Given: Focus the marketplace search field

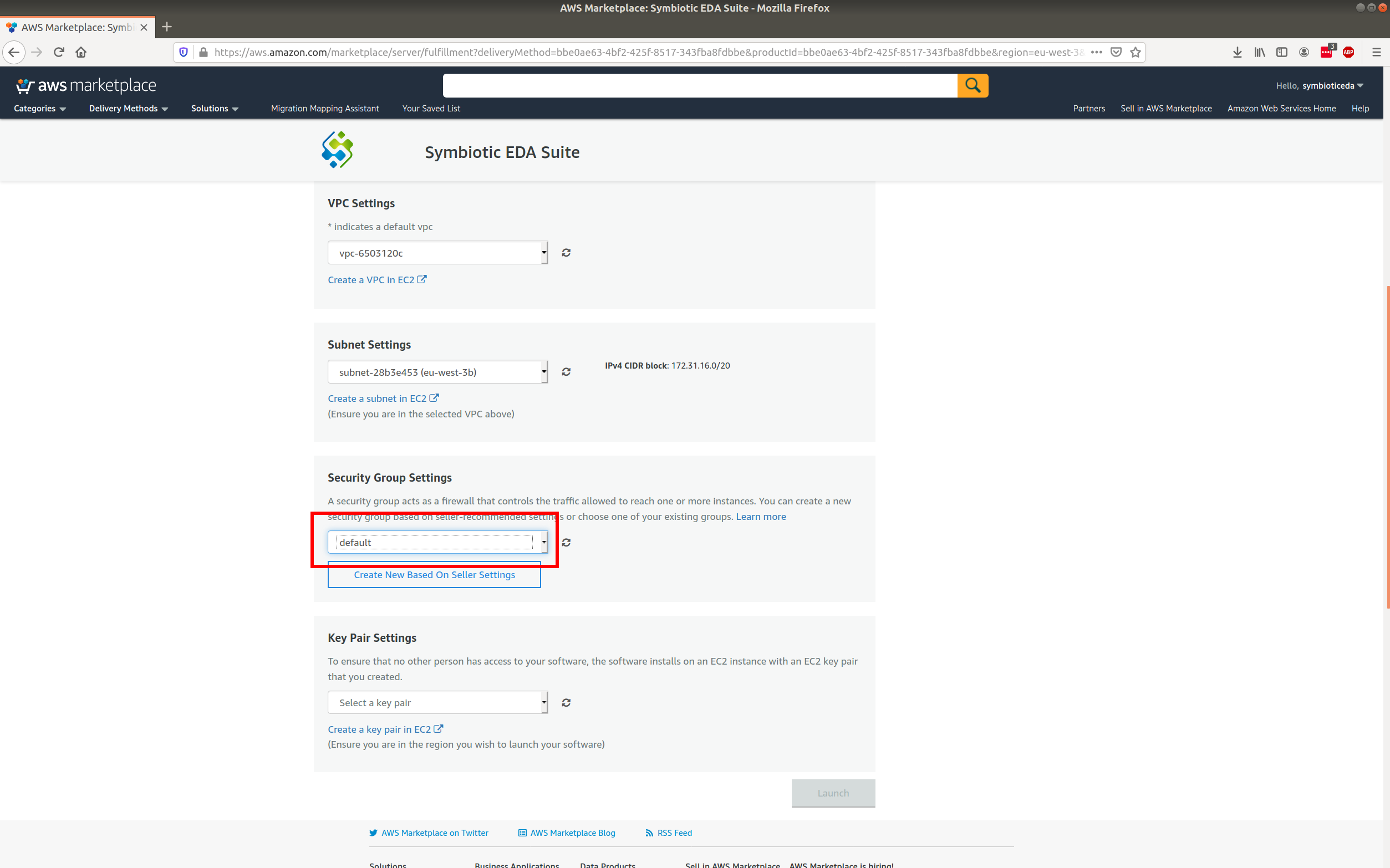Looking at the screenshot, I should click(x=700, y=85).
